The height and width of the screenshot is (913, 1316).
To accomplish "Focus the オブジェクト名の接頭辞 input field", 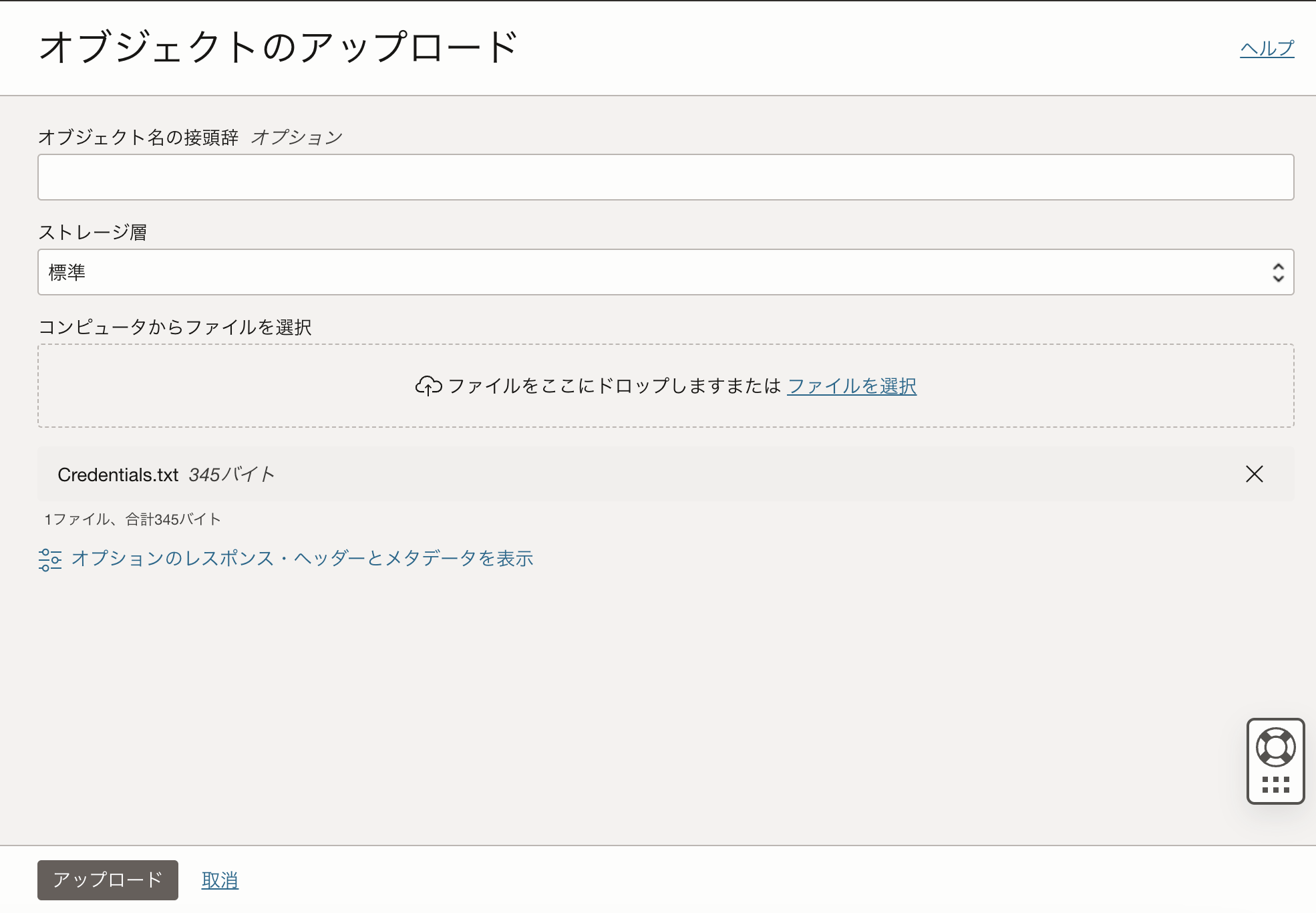I will [x=665, y=177].
